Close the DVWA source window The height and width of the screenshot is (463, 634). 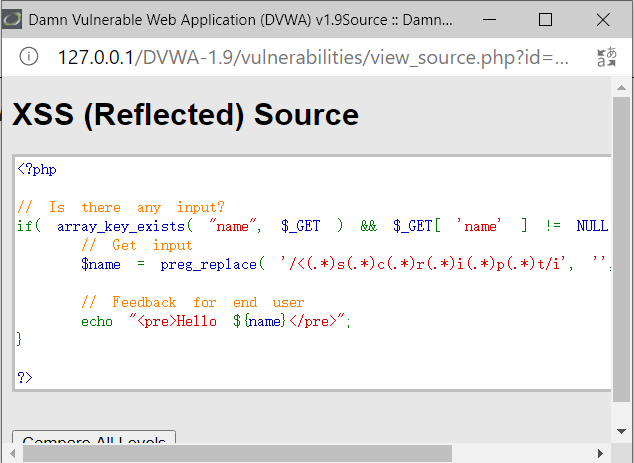point(603,19)
